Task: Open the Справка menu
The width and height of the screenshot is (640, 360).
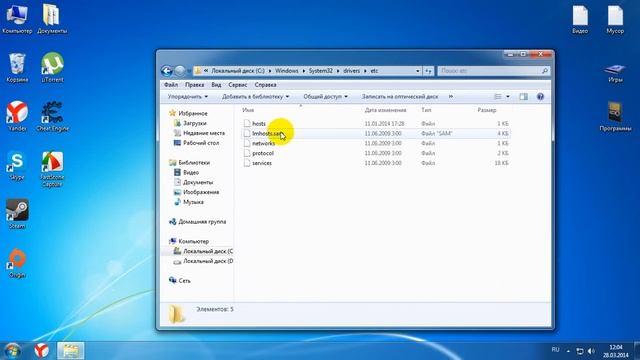Action: [x=265, y=85]
